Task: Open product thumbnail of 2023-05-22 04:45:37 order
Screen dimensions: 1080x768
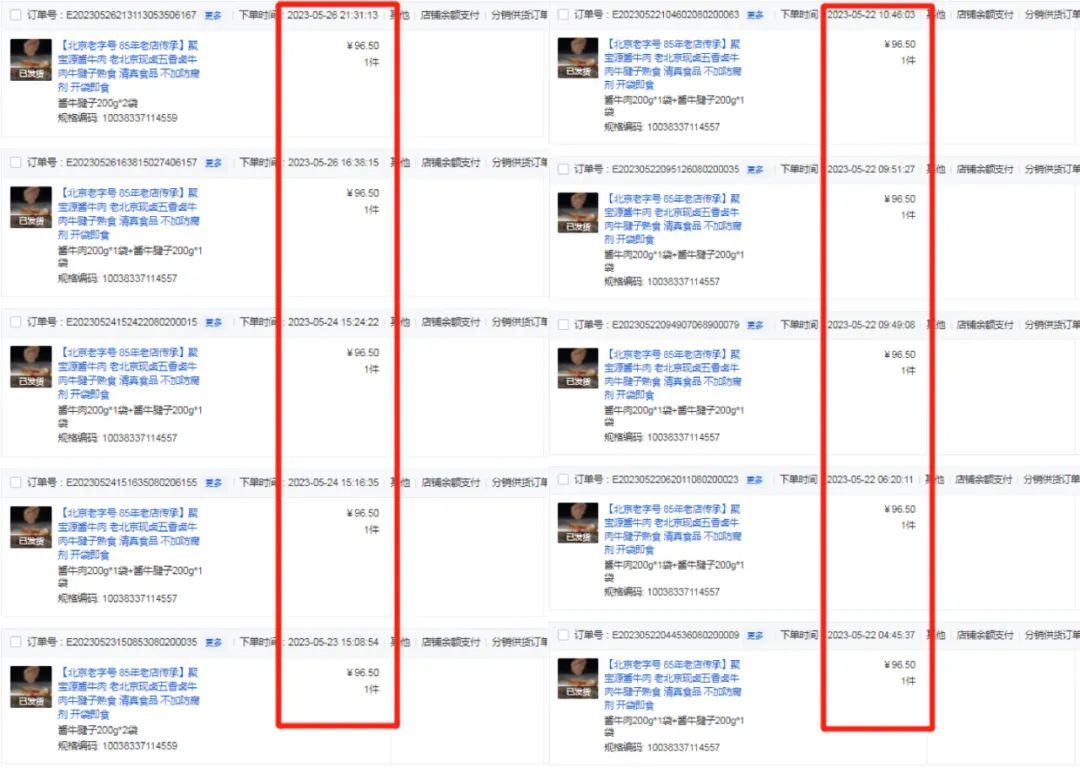Action: tap(578, 678)
